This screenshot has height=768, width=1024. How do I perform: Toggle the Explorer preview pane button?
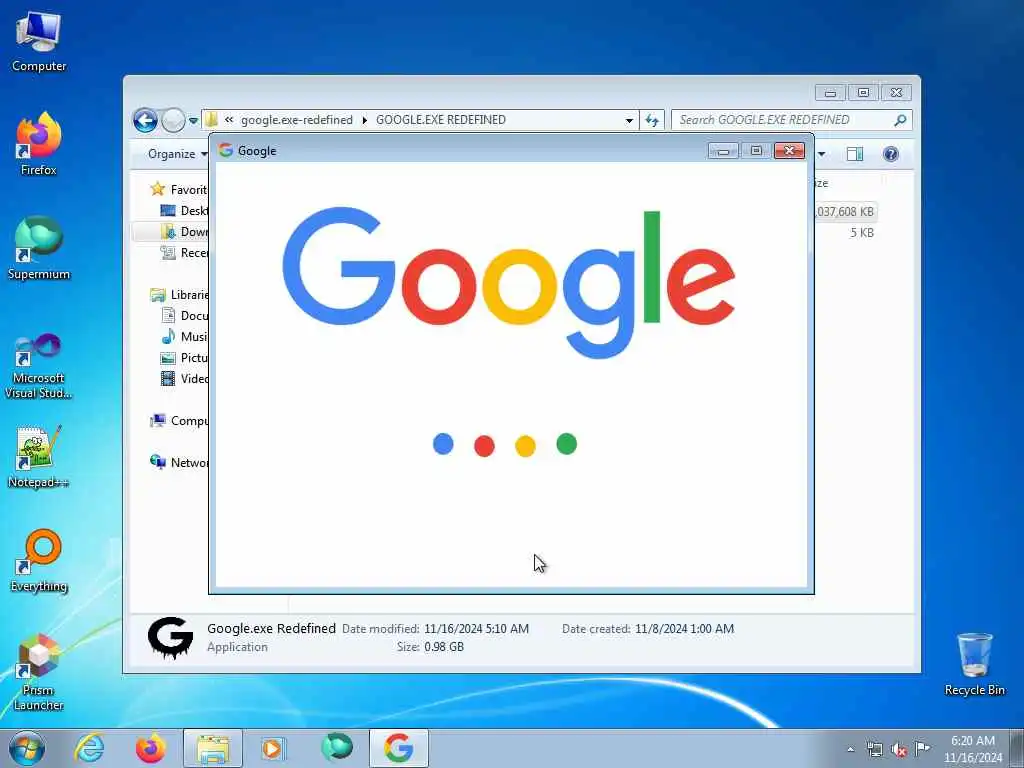tap(854, 154)
